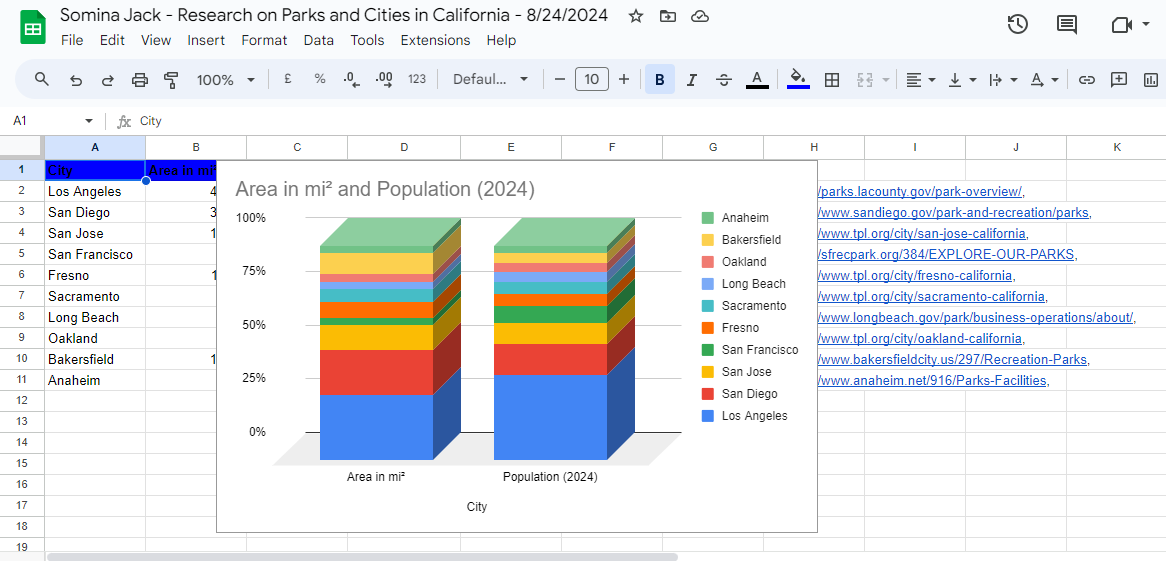Print the spreadsheet
Viewport: 1166px width, 561px height.
point(140,80)
